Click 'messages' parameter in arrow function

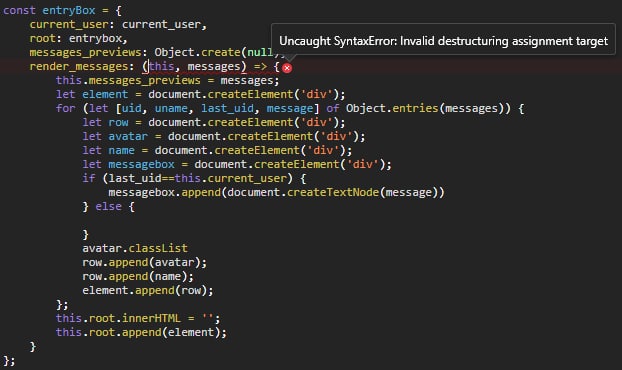[214, 66]
